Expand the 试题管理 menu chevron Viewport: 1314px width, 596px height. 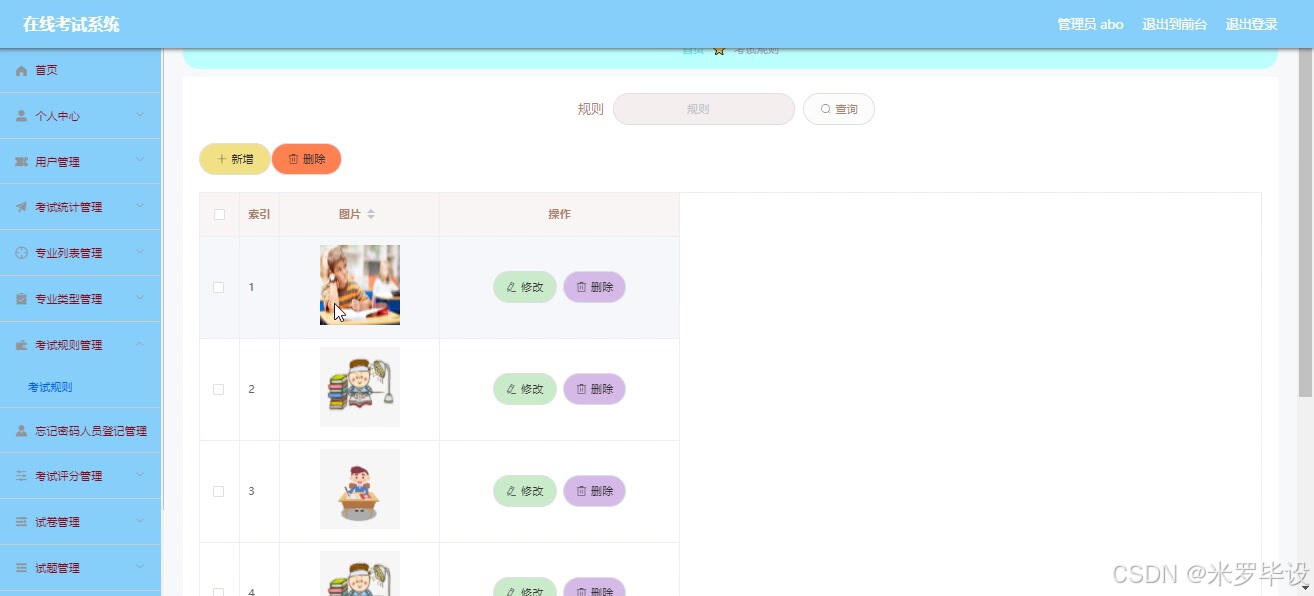click(140, 567)
